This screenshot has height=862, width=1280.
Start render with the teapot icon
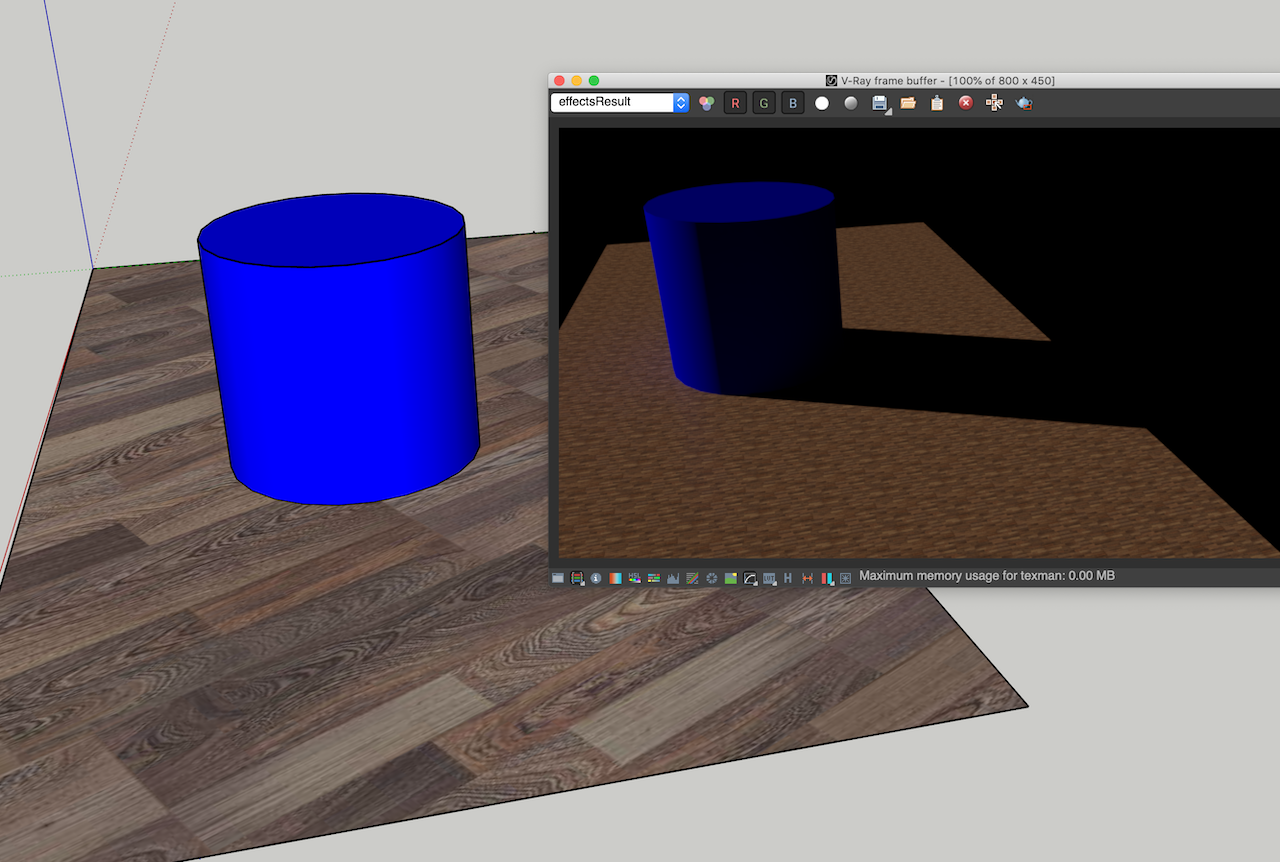(x=1024, y=103)
